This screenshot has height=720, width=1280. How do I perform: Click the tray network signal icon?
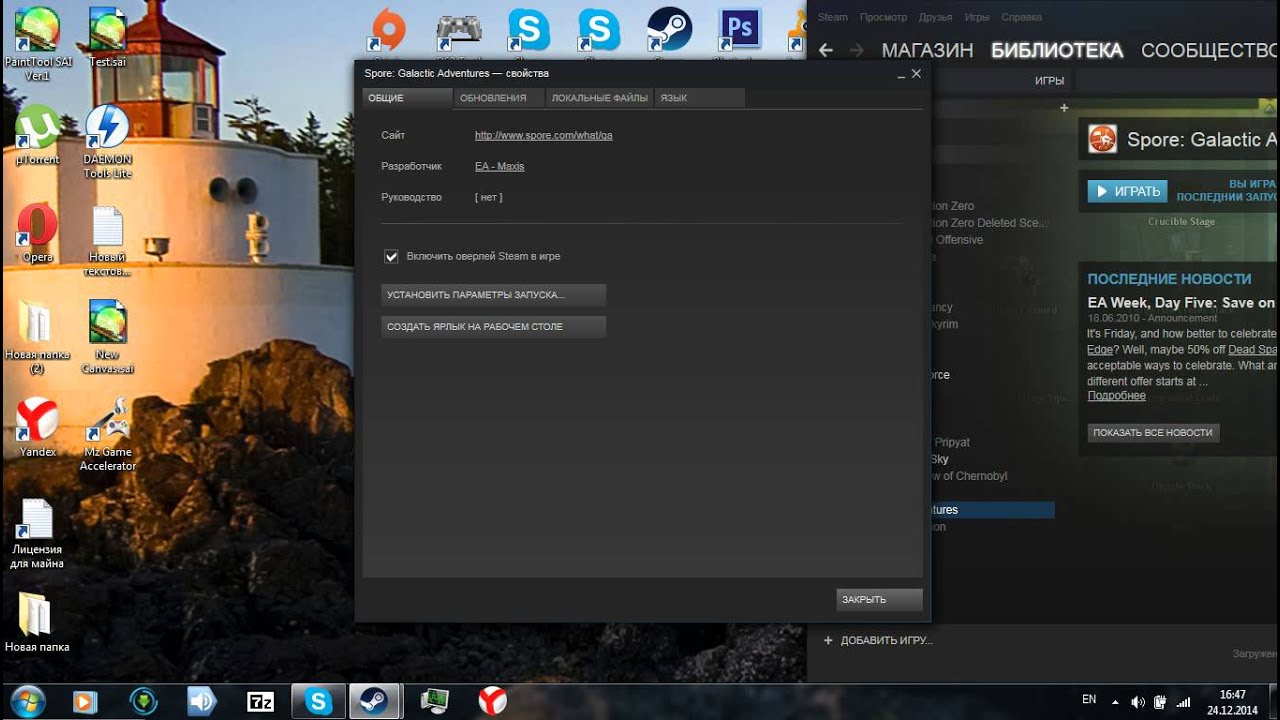[1183, 701]
